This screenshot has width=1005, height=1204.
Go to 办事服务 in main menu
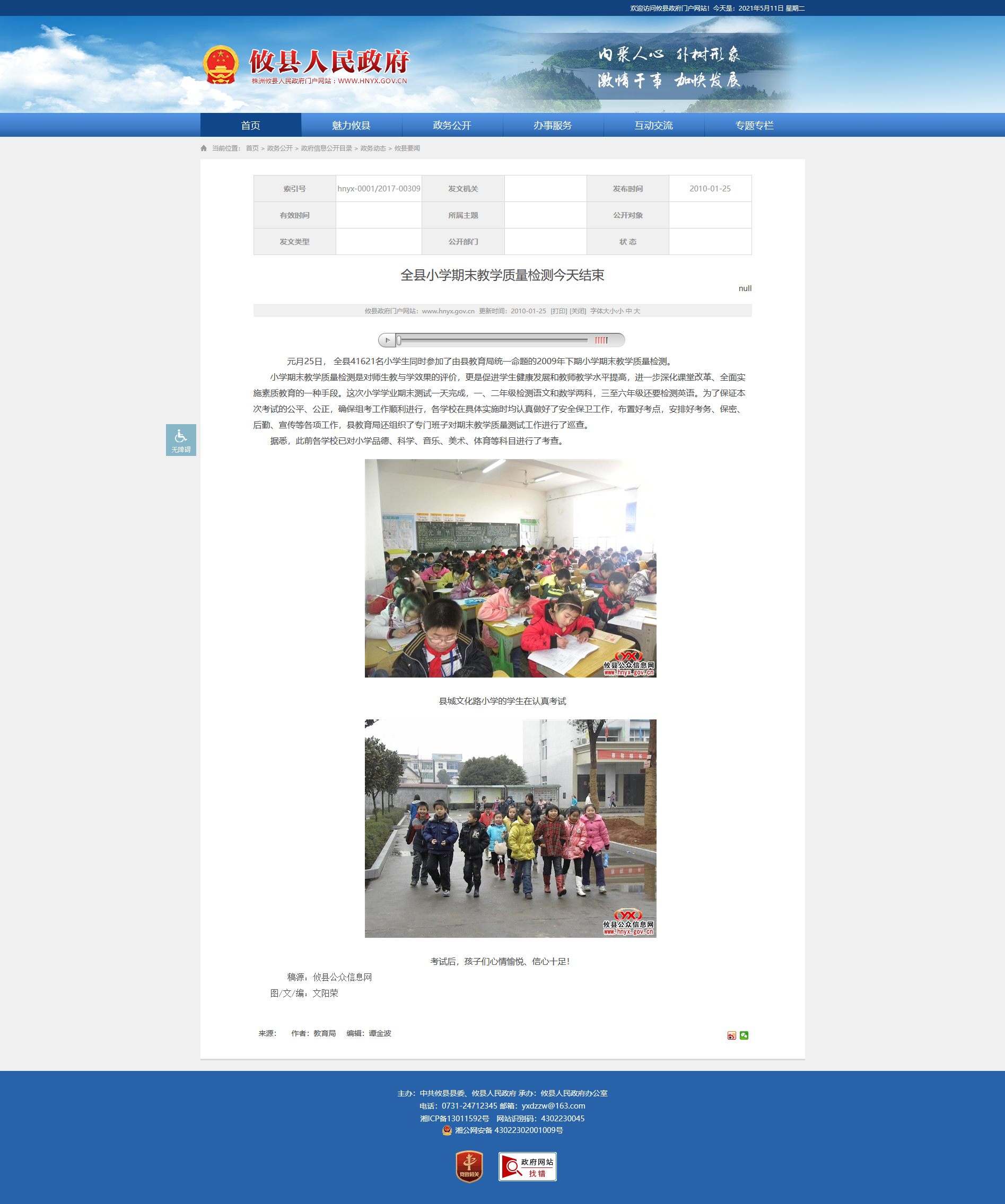(553, 126)
